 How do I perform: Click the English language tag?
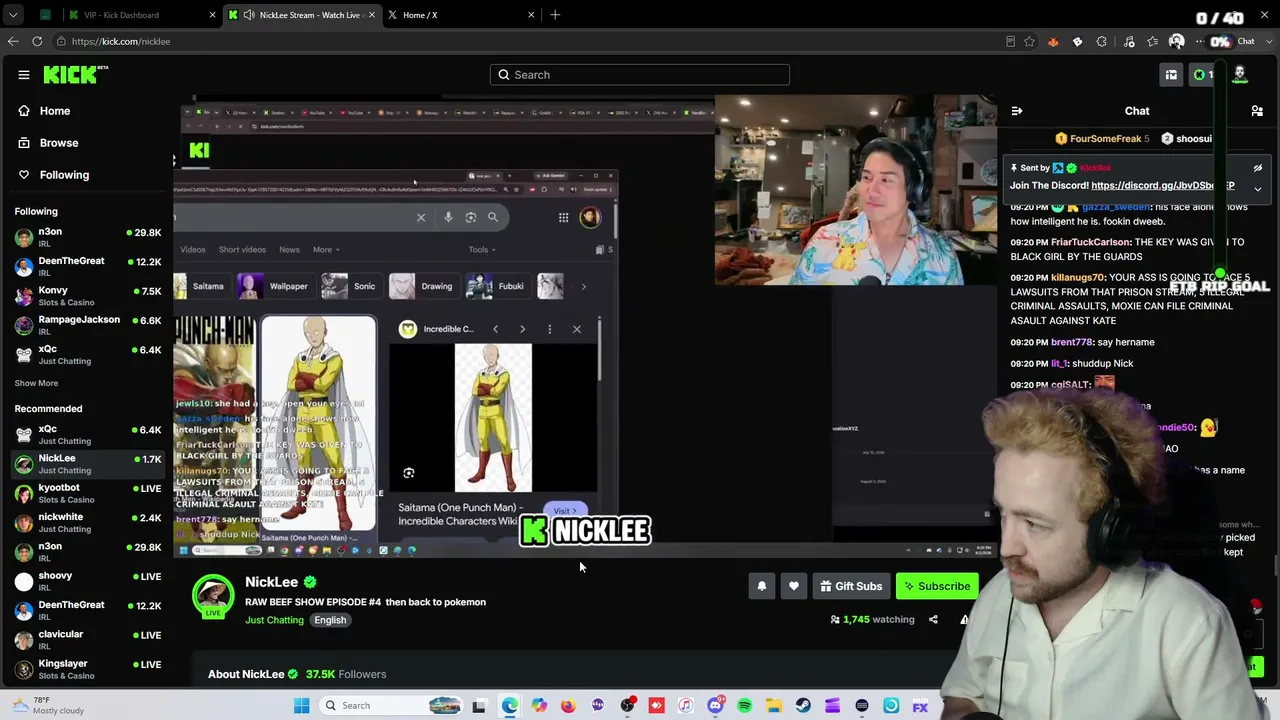pos(330,620)
